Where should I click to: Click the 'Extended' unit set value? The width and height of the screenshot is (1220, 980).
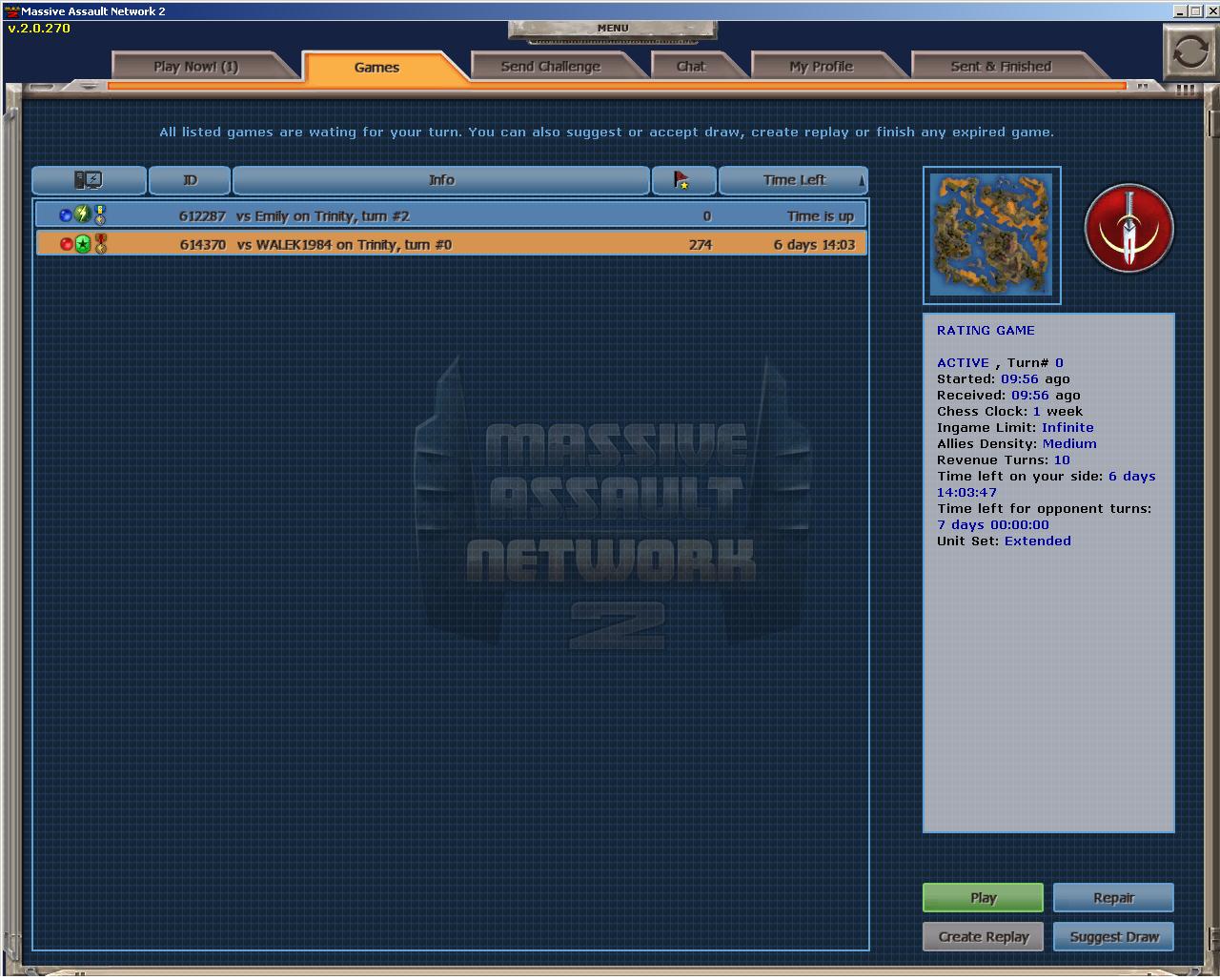(1038, 541)
